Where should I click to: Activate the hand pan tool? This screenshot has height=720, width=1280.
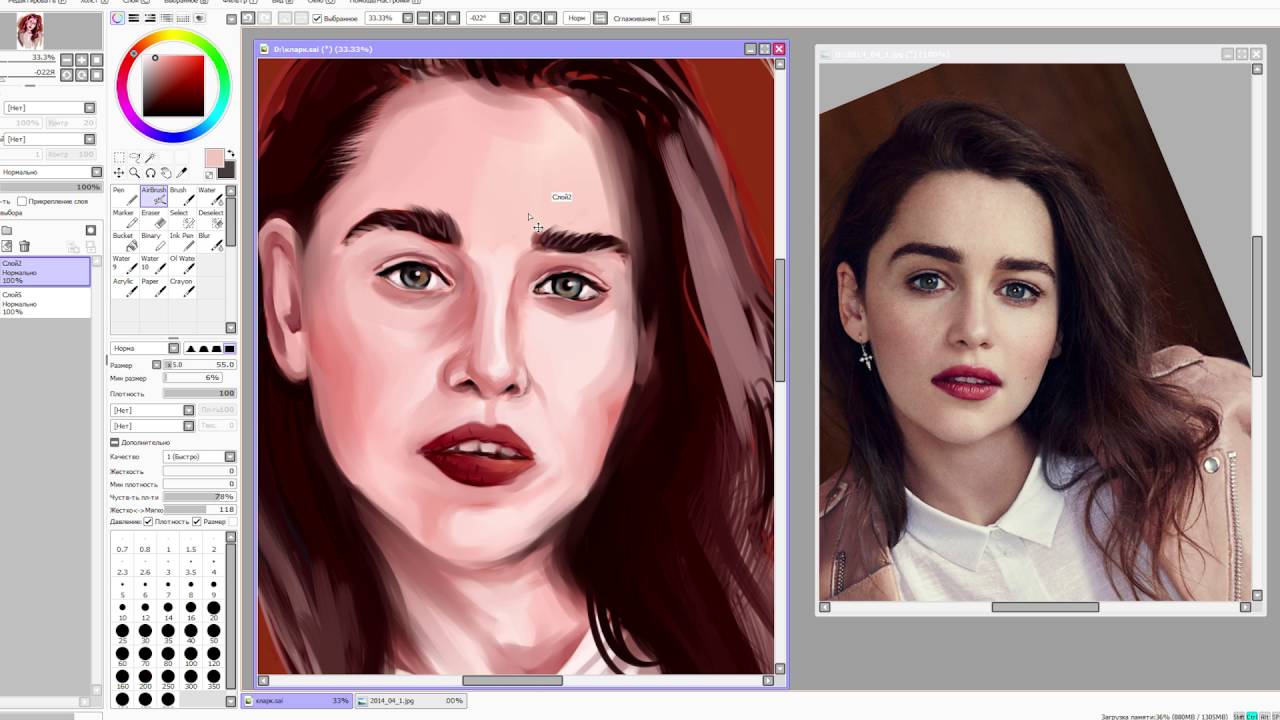point(166,173)
